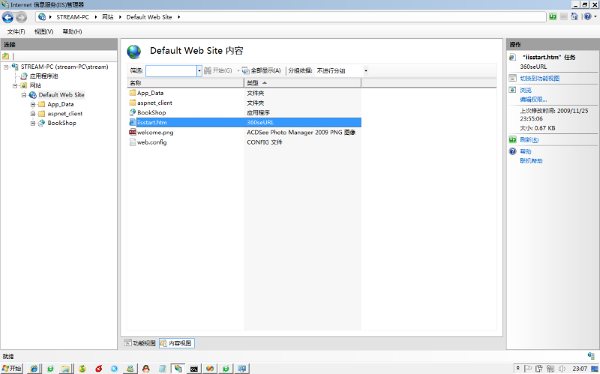
Task: Select STREAM-PC in the breadcrumb bar
Action: (73, 17)
